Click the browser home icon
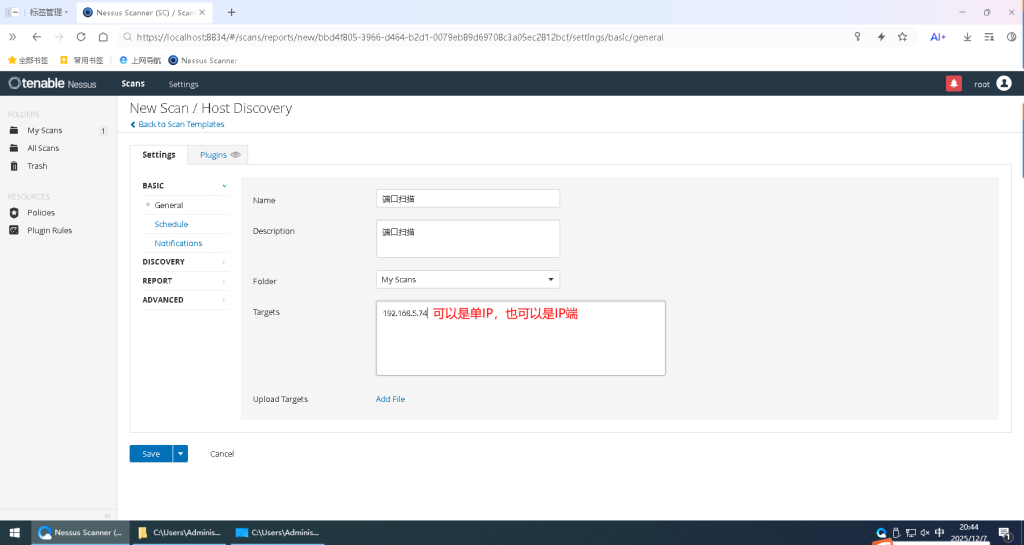The height and width of the screenshot is (545, 1024). point(103,37)
